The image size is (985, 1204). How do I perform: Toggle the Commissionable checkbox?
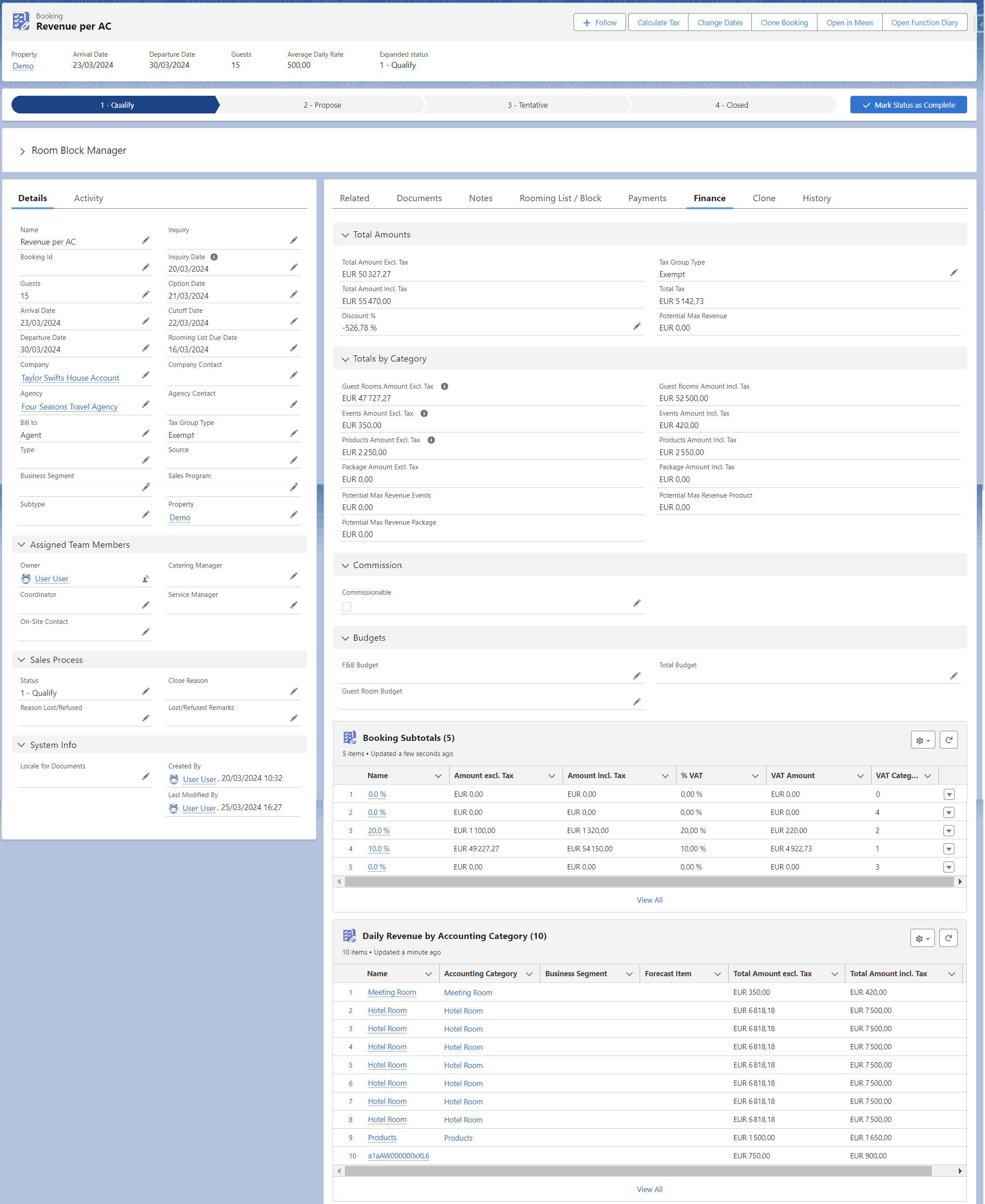(347, 607)
